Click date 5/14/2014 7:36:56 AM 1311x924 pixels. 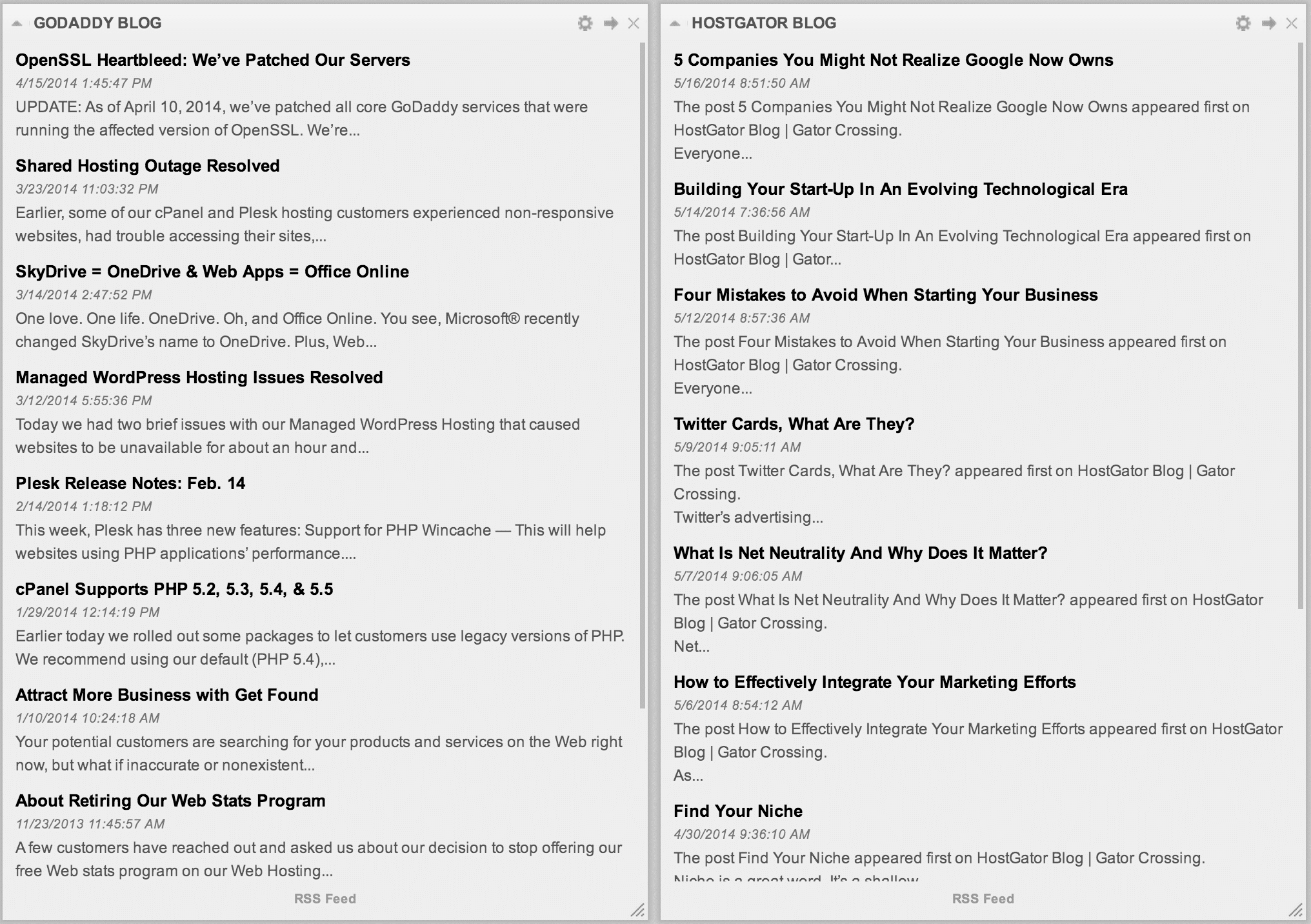[742, 212]
